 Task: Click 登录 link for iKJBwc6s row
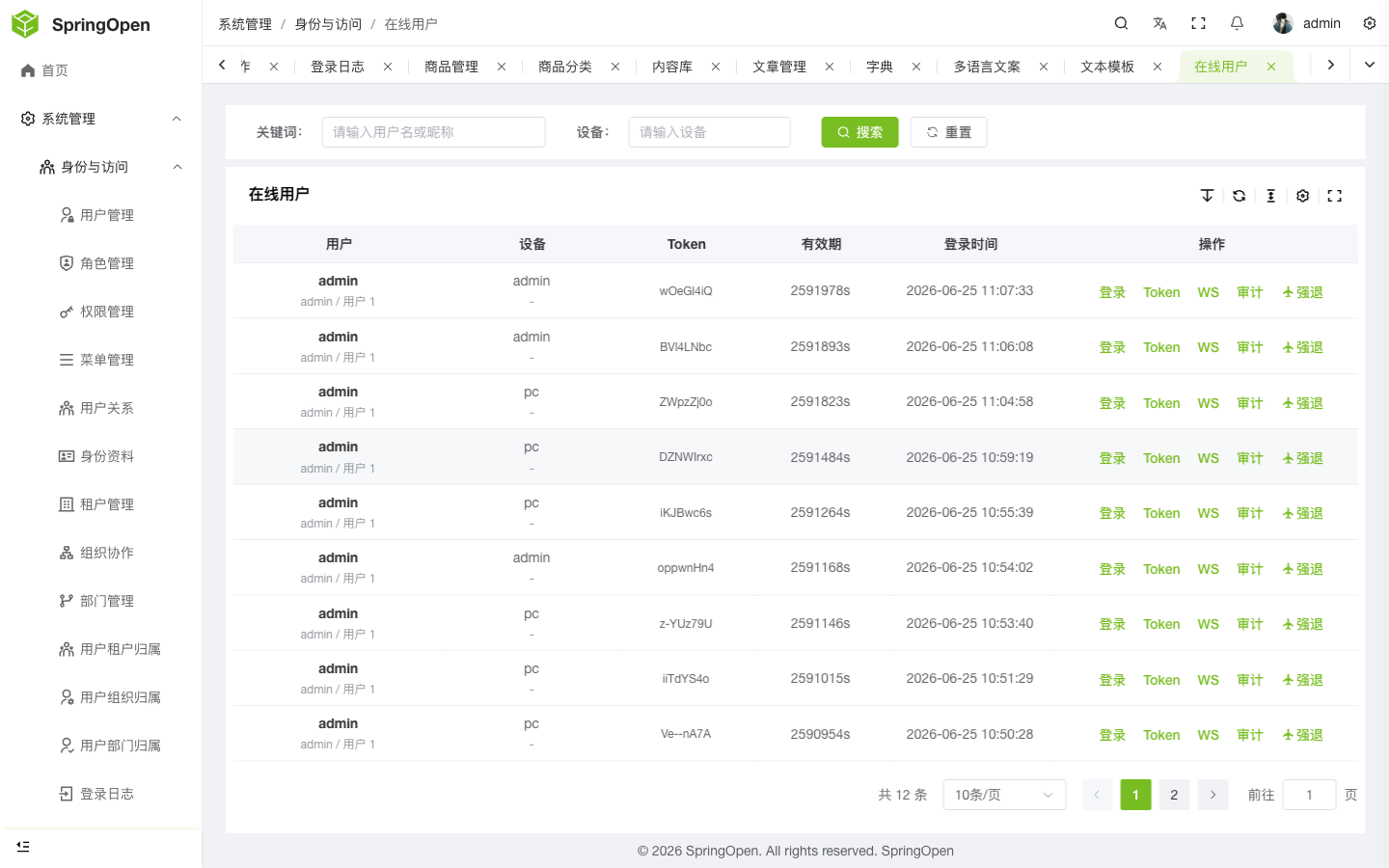click(x=1112, y=513)
